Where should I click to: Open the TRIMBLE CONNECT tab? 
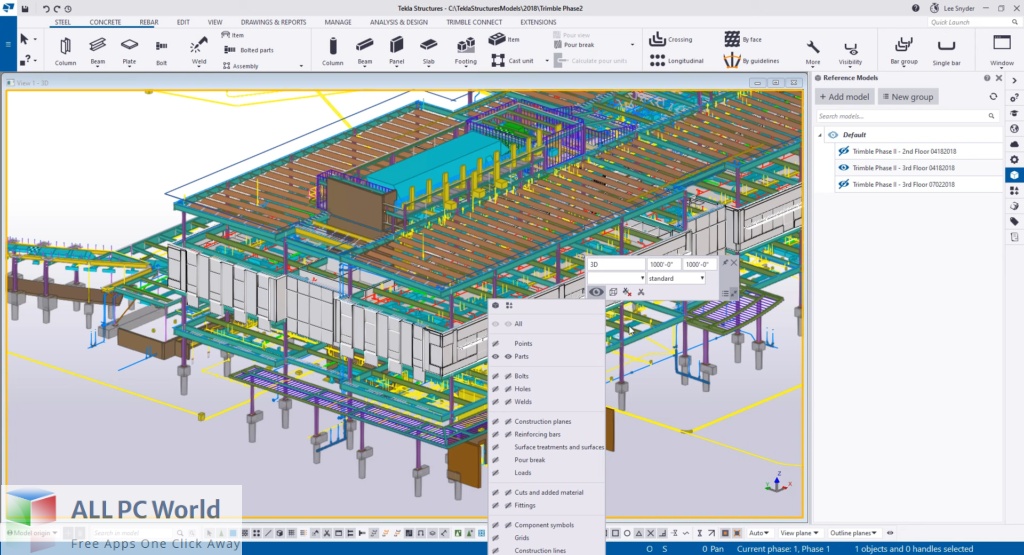[474, 22]
